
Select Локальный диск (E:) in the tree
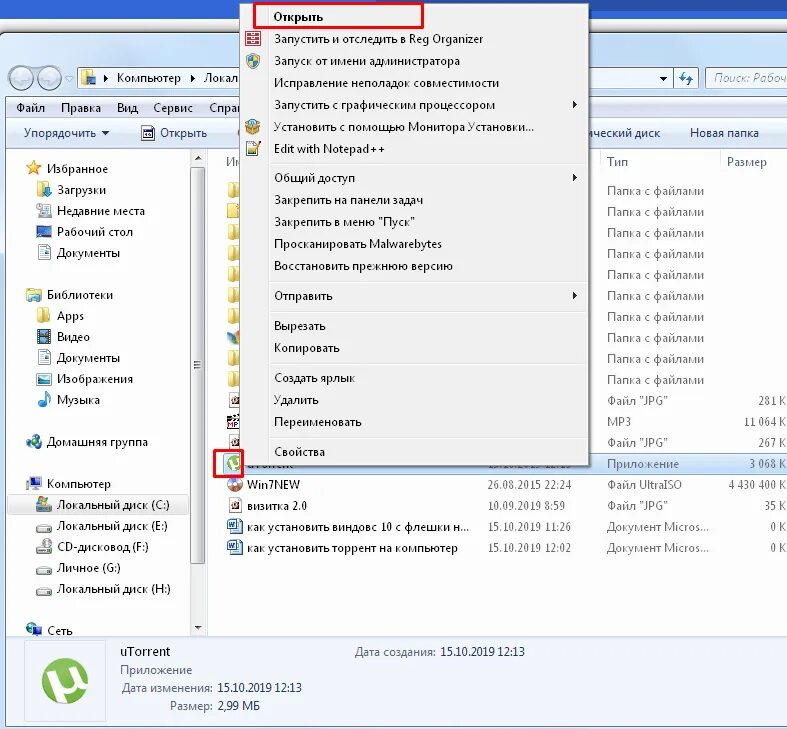112,526
